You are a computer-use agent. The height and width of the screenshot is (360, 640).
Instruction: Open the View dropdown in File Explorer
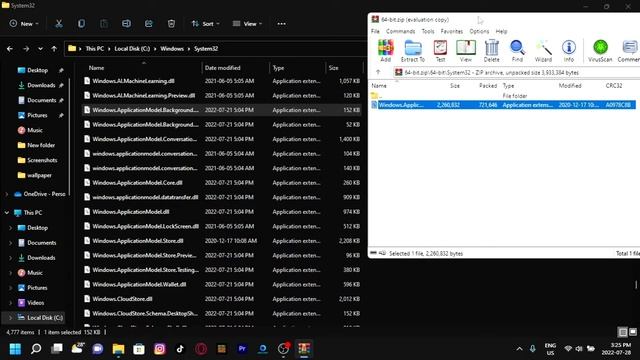coord(247,24)
